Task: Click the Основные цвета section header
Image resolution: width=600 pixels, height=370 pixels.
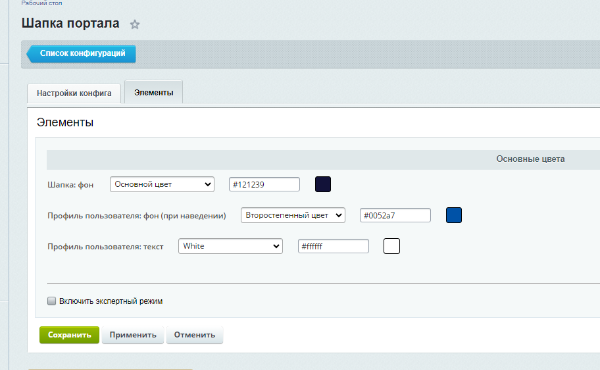Action: tap(530, 159)
